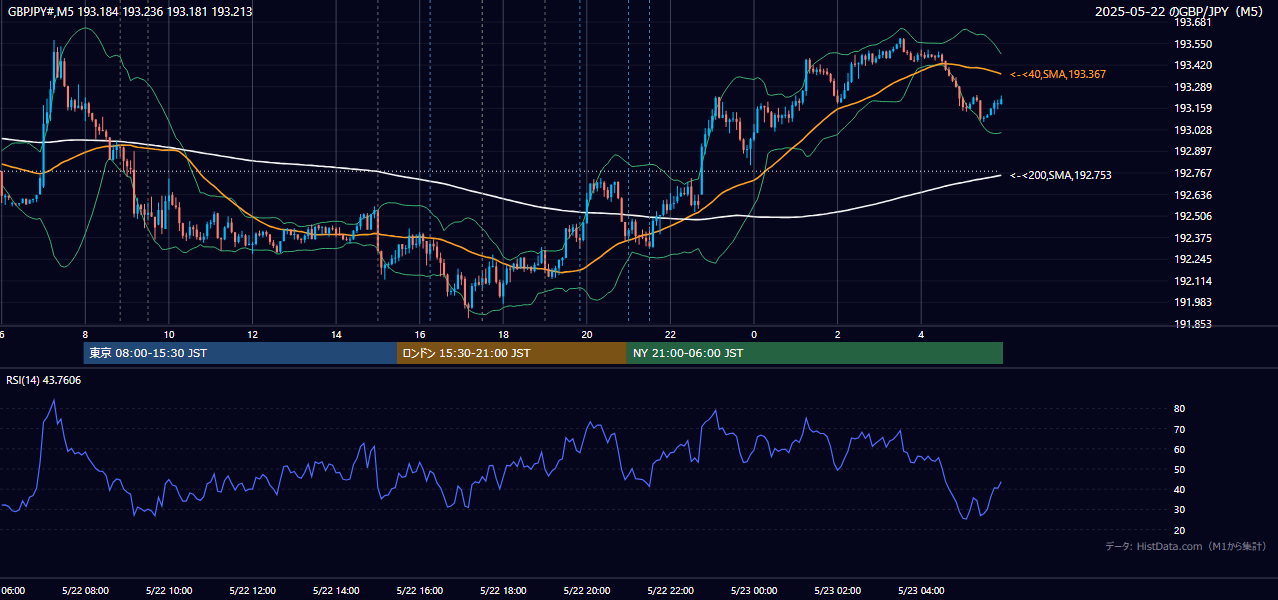
Task: Click the 5/23 00:00 time axis label
Action: click(753, 590)
